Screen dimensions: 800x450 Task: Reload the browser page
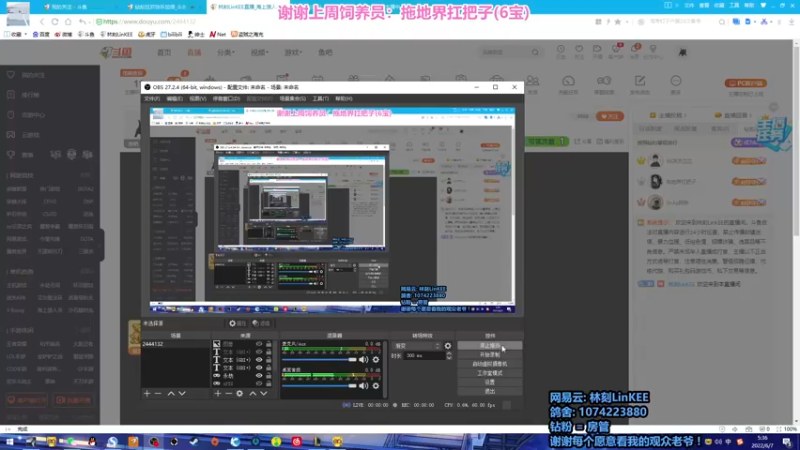(x=55, y=22)
